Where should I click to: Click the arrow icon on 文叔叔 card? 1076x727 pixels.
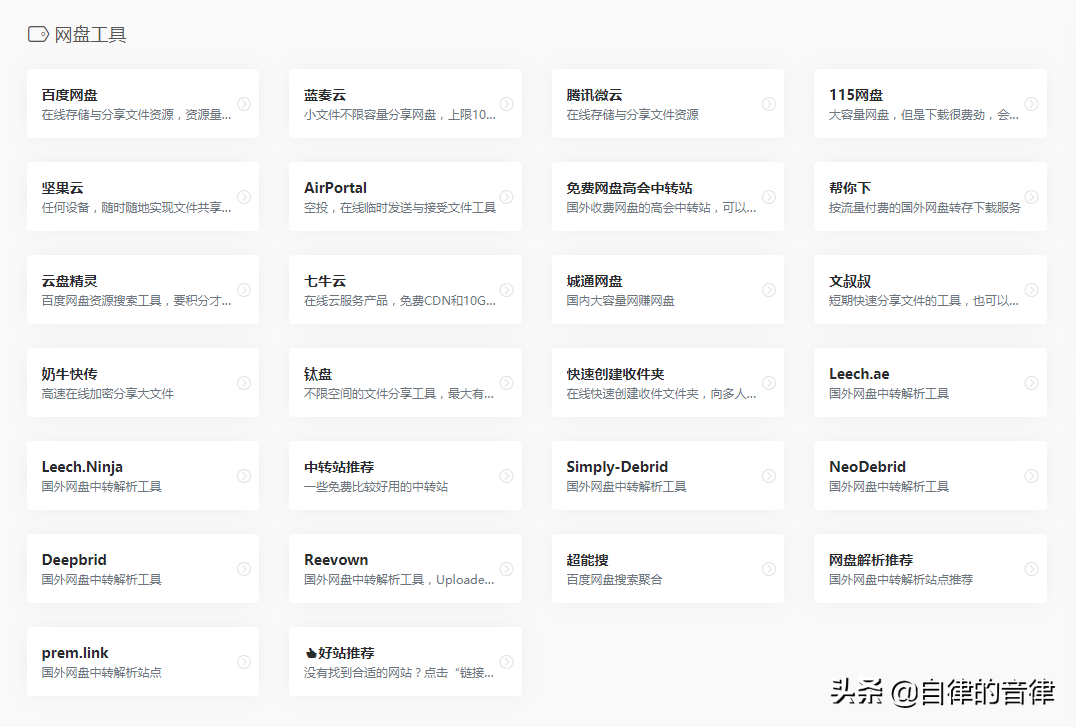coord(1031,290)
